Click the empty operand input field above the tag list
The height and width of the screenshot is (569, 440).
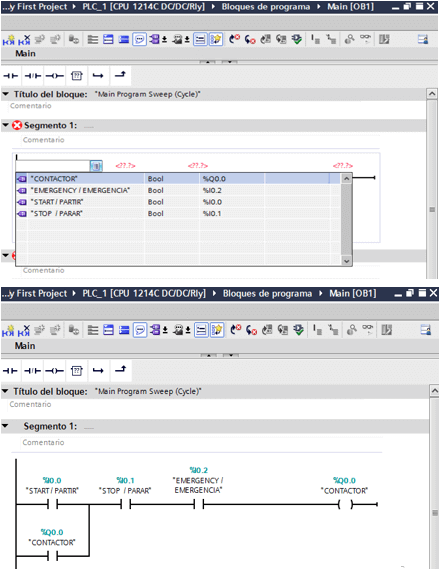pyautogui.click(x=53, y=166)
